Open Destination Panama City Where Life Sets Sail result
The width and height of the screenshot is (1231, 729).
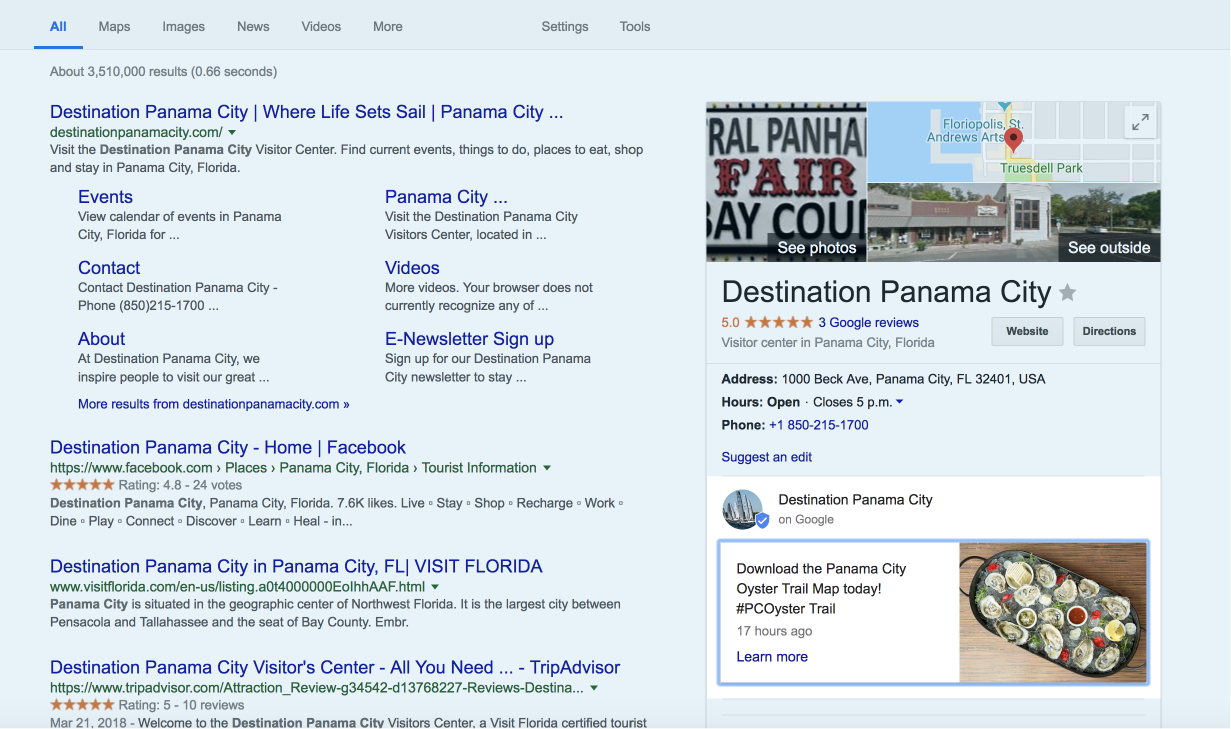[307, 112]
